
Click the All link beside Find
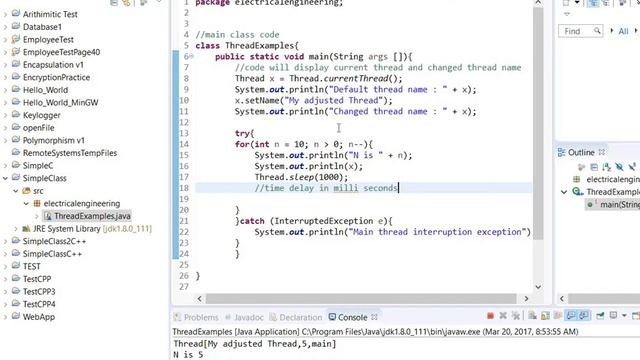[x=623, y=31]
